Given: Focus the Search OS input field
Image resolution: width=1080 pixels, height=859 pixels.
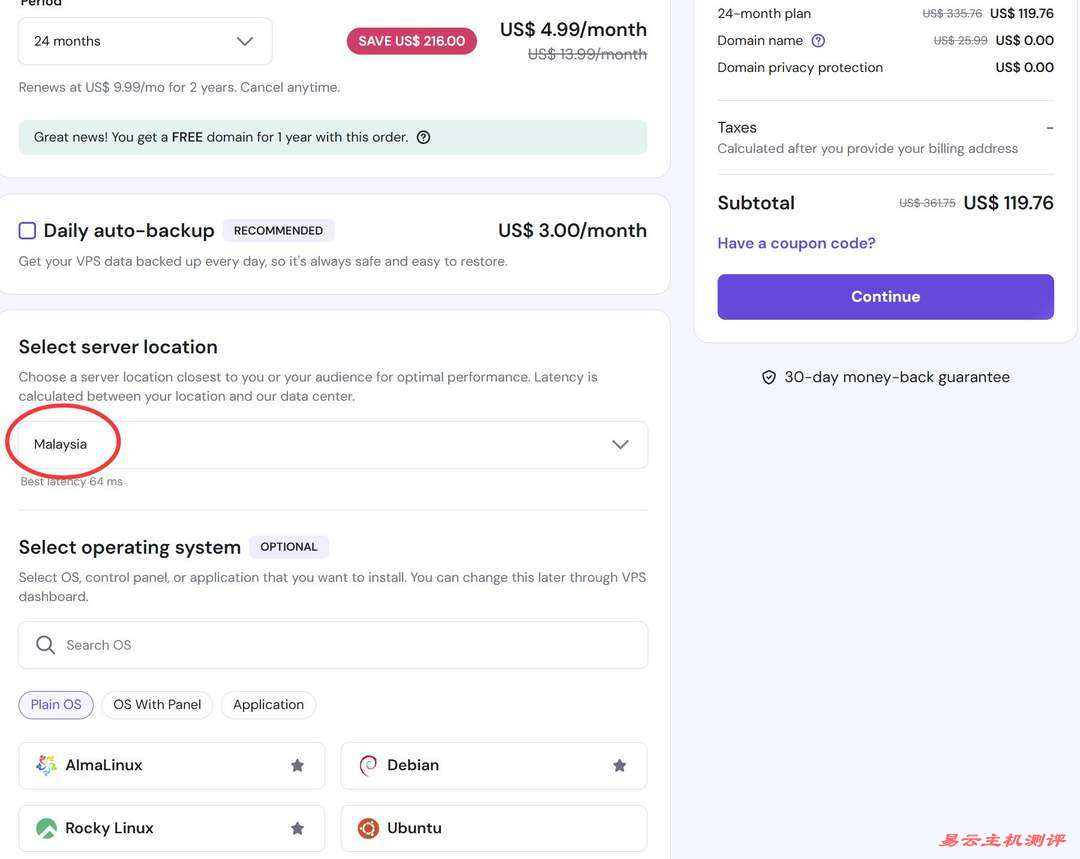Looking at the screenshot, I should pos(350,645).
